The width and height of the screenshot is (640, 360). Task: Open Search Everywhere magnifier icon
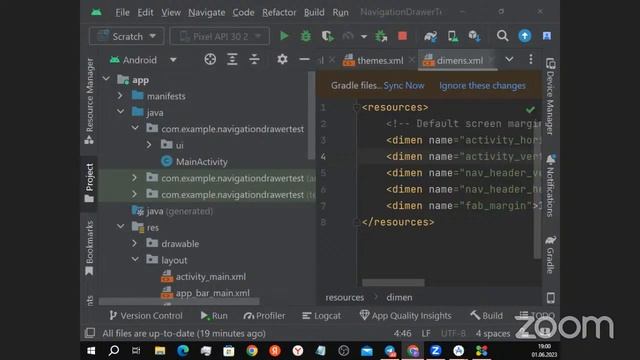[502, 36]
